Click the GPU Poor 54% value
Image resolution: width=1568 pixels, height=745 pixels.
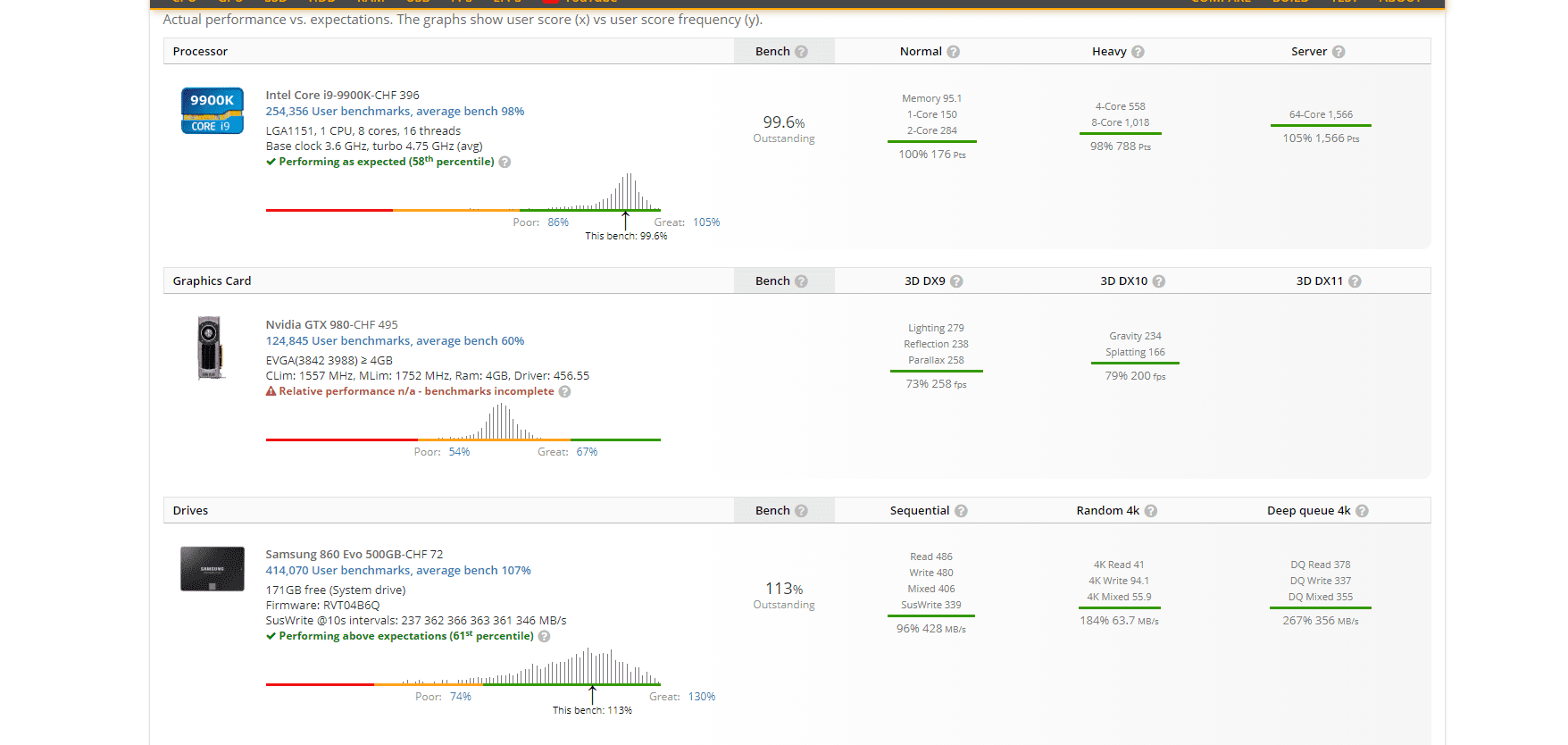pos(459,452)
